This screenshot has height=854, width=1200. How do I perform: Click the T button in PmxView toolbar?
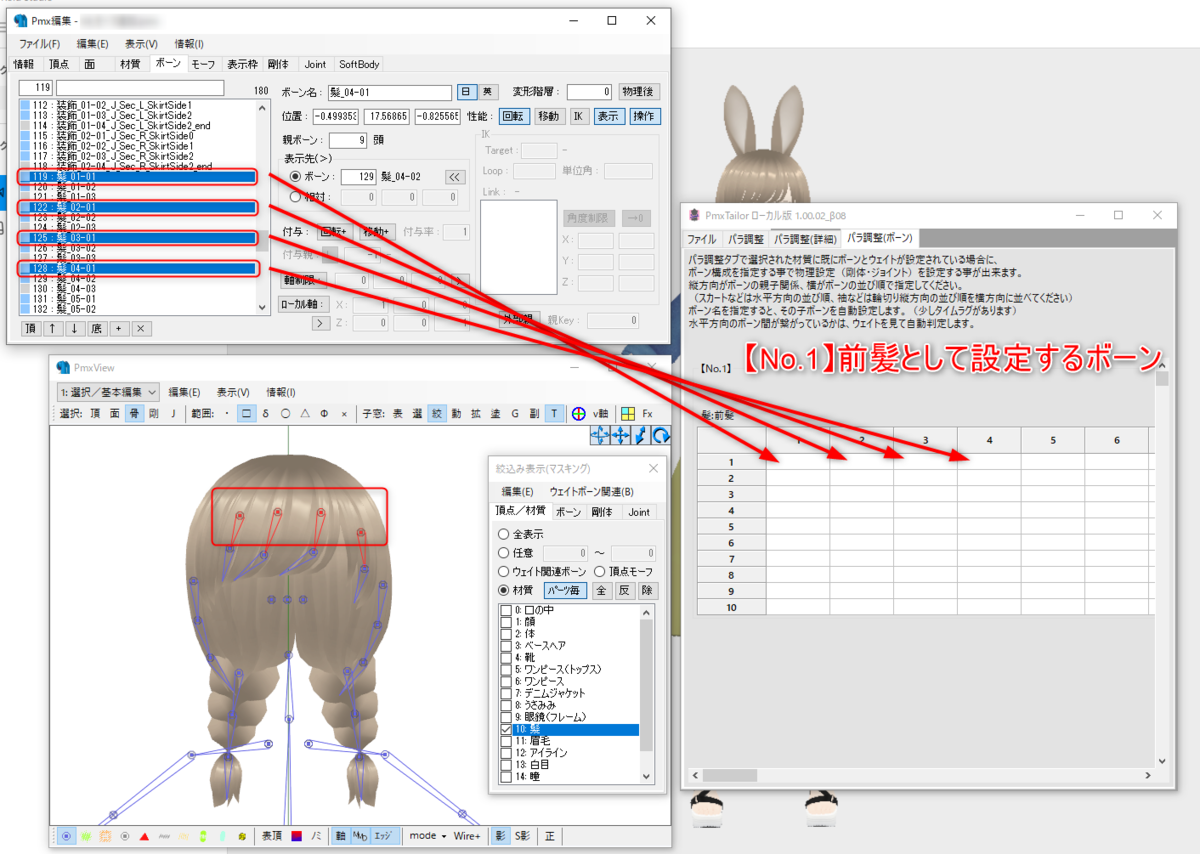[554, 414]
